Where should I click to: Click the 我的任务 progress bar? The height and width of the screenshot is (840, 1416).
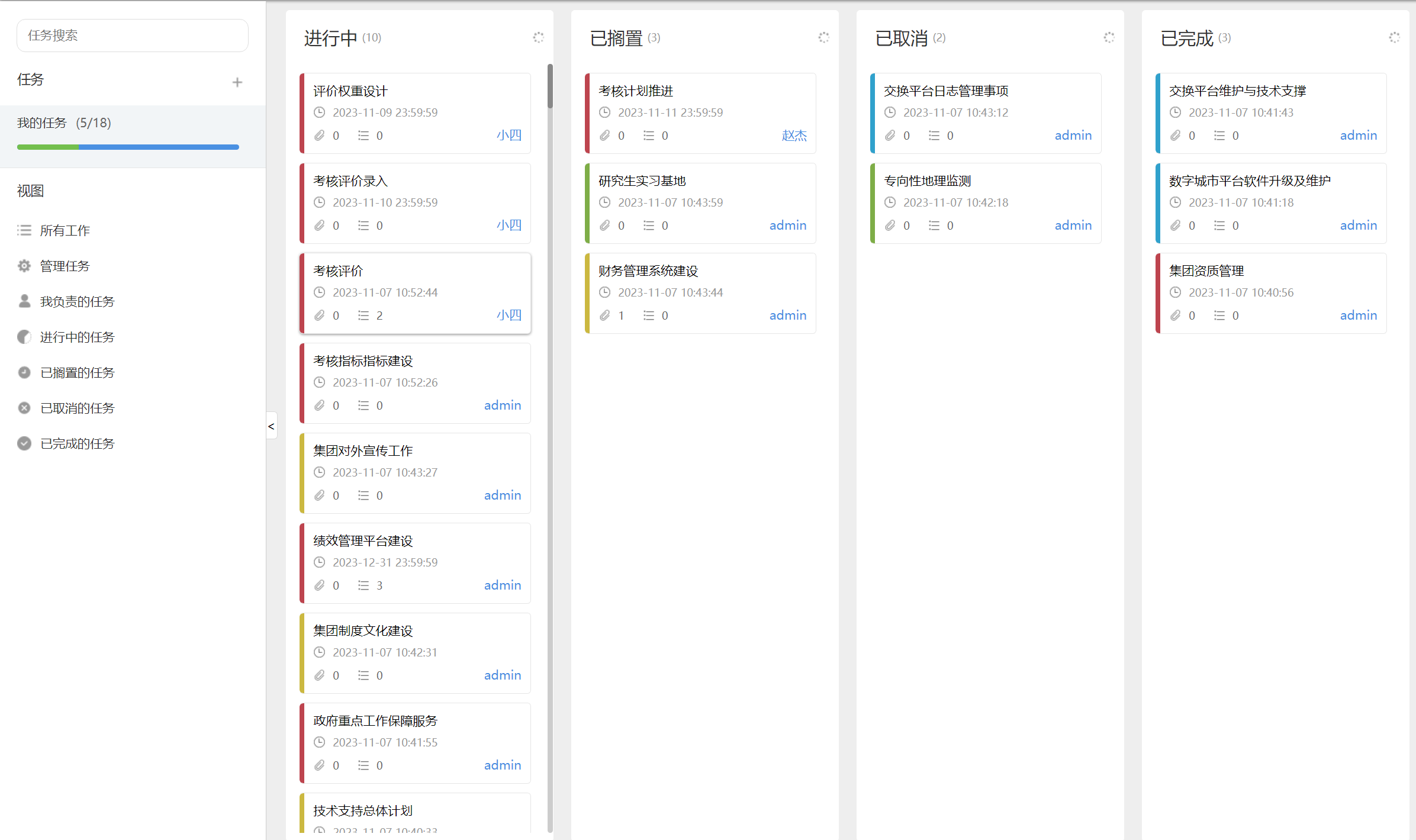click(128, 147)
